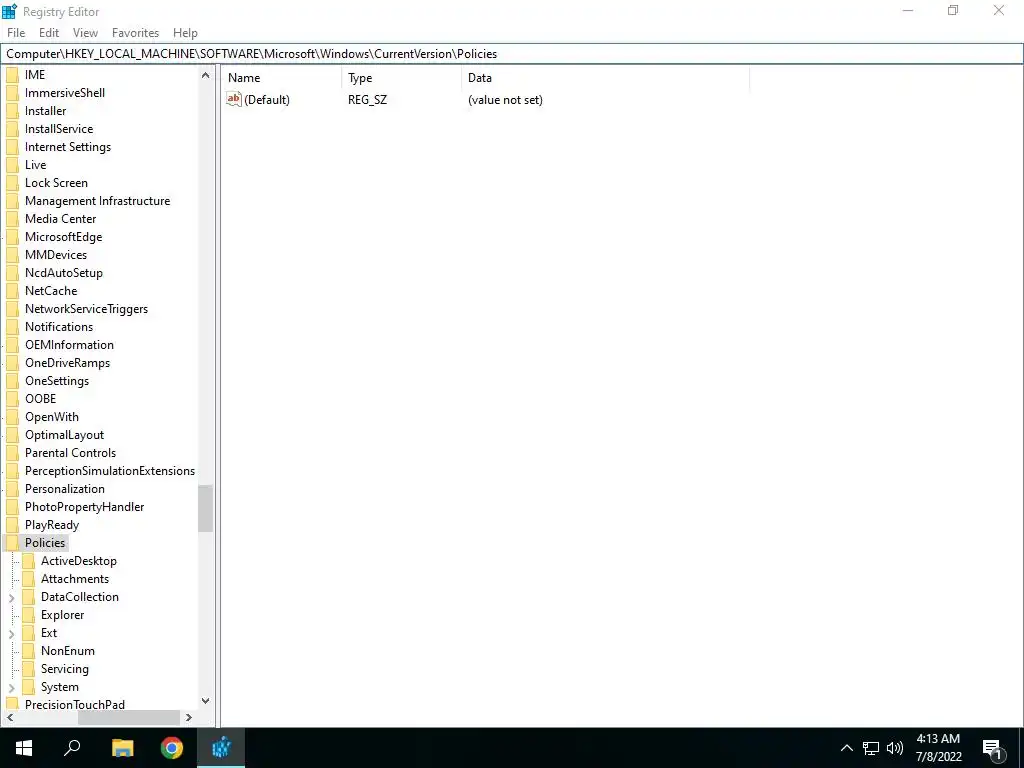Click the NonEnum folder icon

tap(28, 650)
